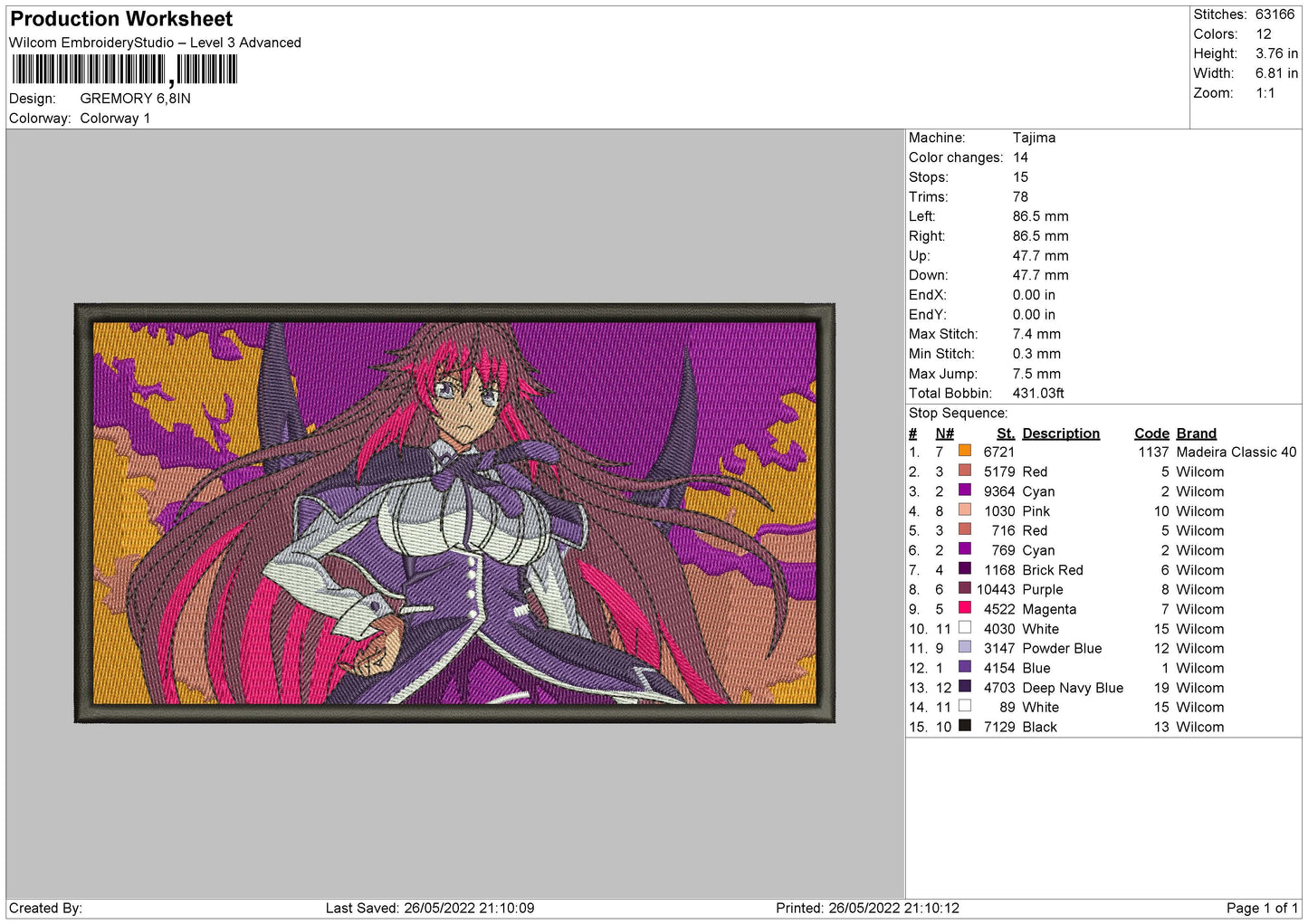Viewport: 1308px width, 924px height.
Task: Click the White swatch for stop 10
Action: pos(965,627)
